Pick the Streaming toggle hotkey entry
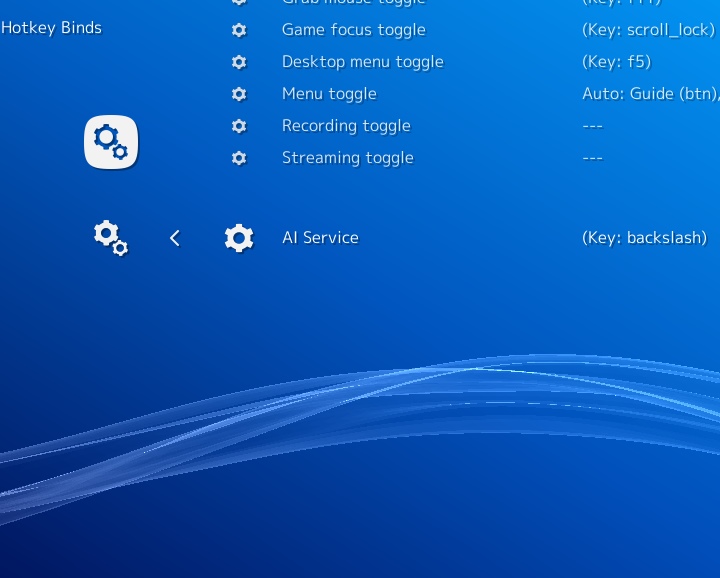Image resolution: width=720 pixels, height=578 pixels. coord(347,158)
